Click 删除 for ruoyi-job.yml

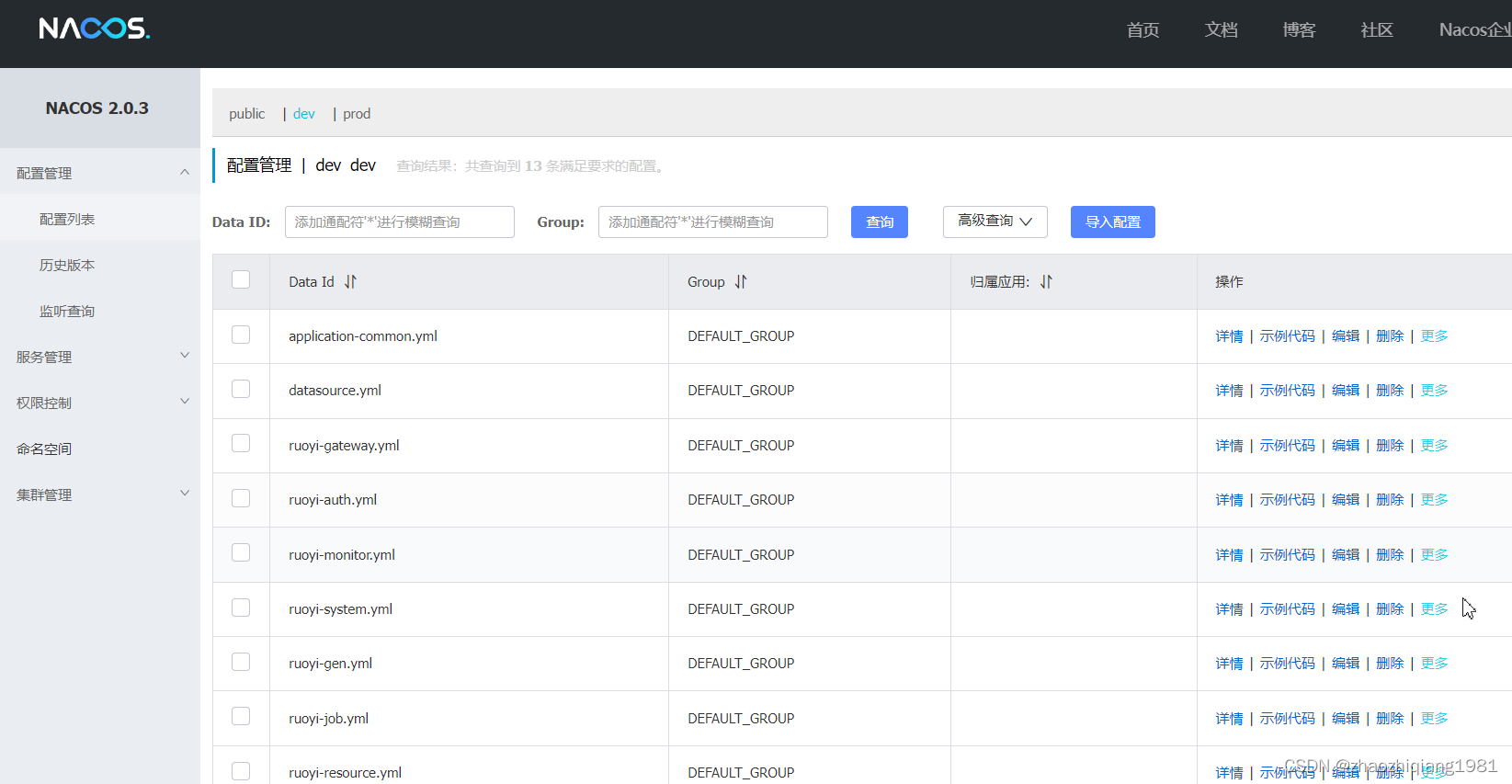(1390, 719)
